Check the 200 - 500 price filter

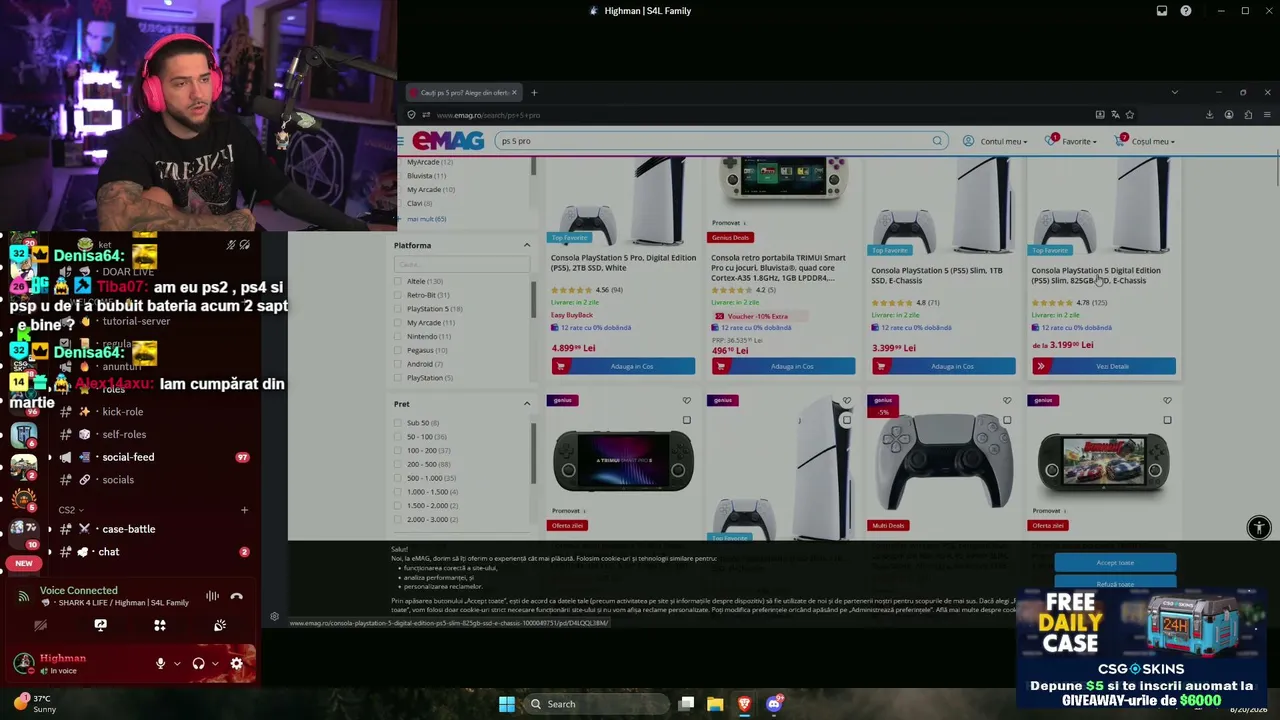(398, 464)
